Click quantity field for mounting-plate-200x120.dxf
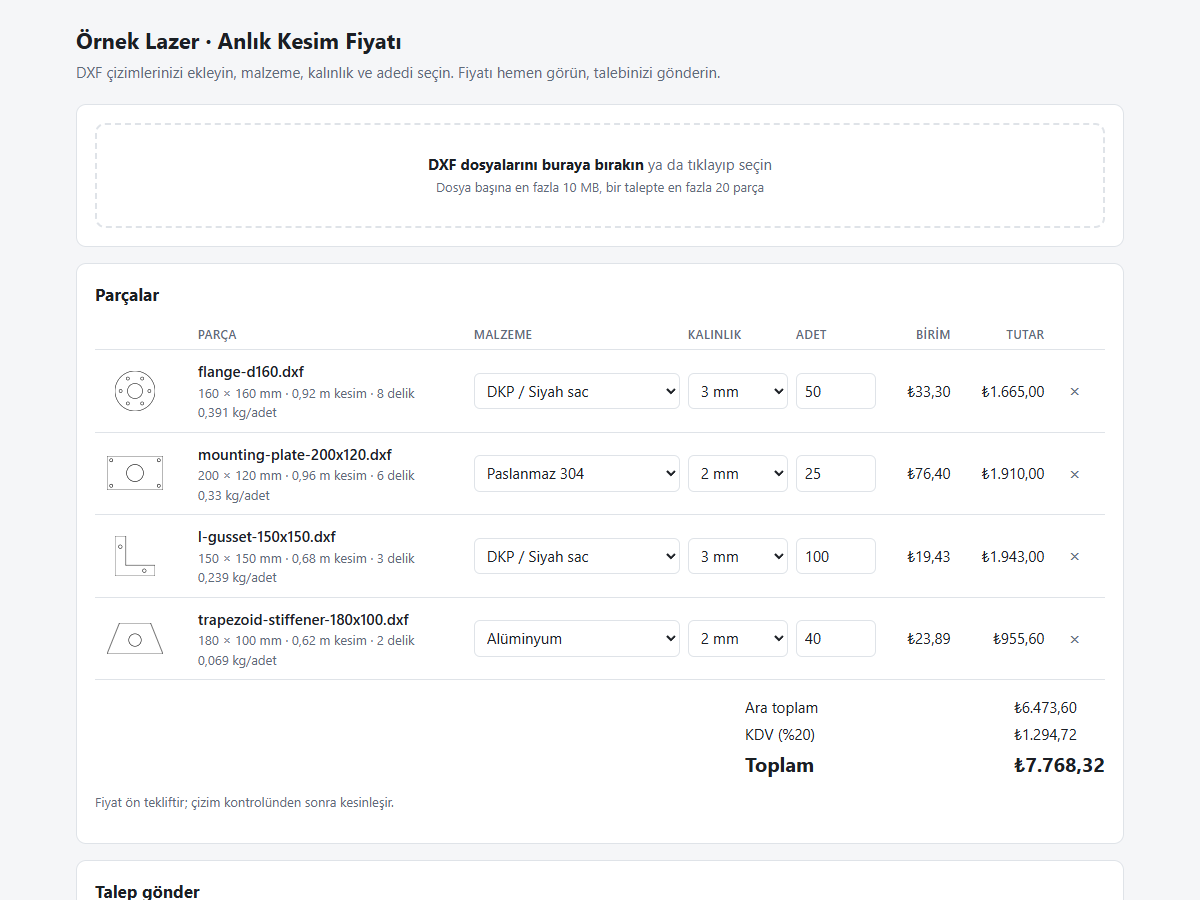Image resolution: width=1200 pixels, height=900 pixels. 836,473
